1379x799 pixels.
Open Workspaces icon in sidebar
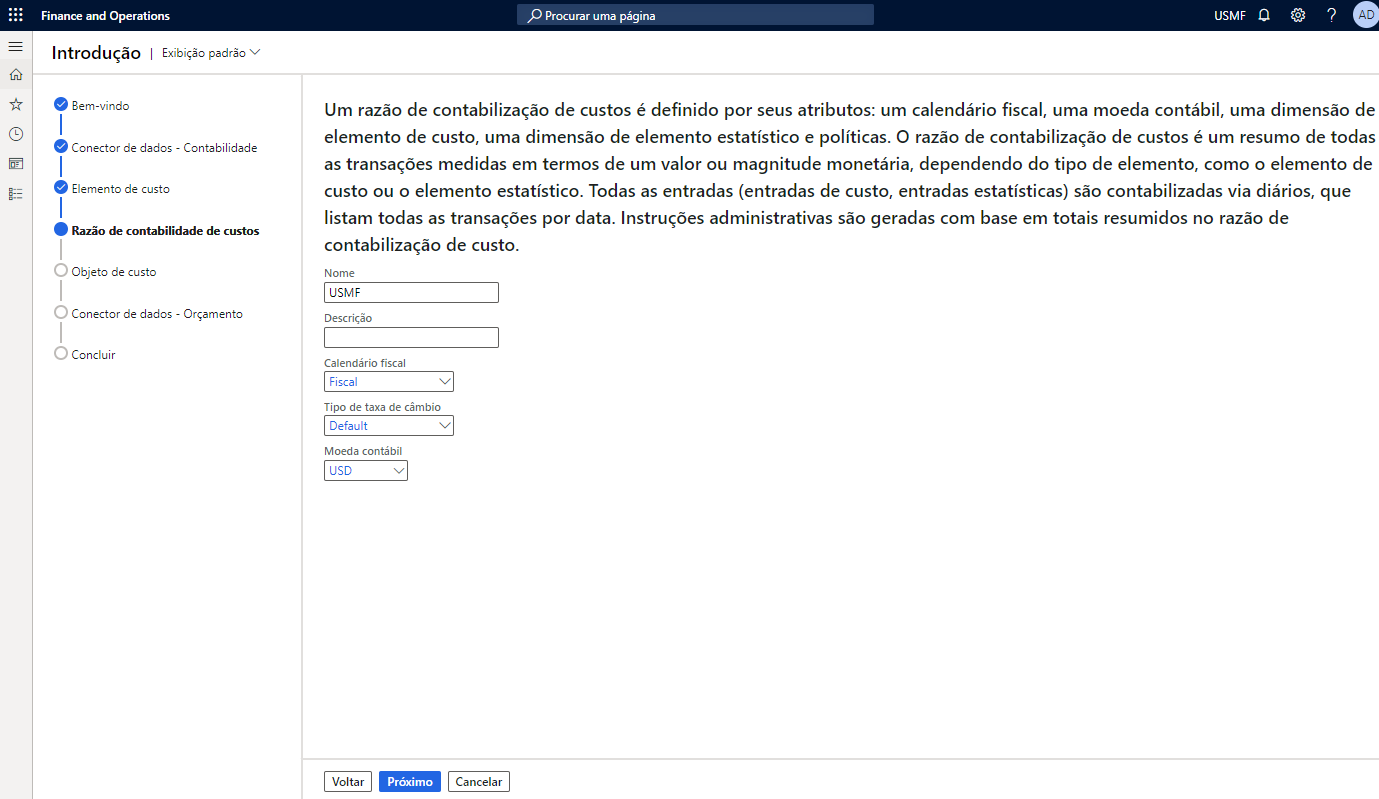click(15, 163)
